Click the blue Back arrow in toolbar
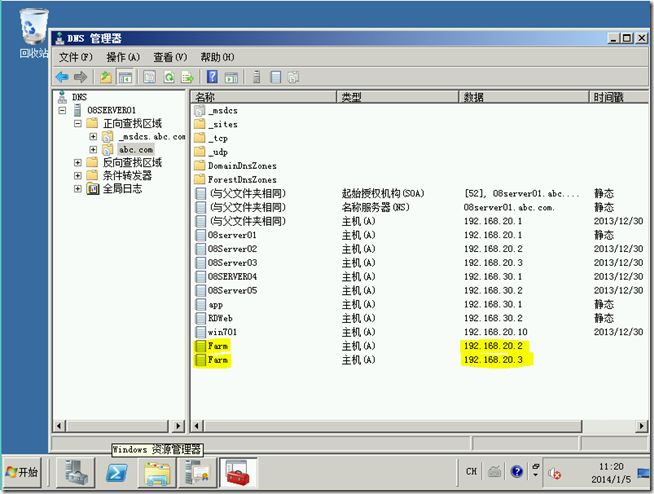This screenshot has height=494, width=654. point(62,77)
